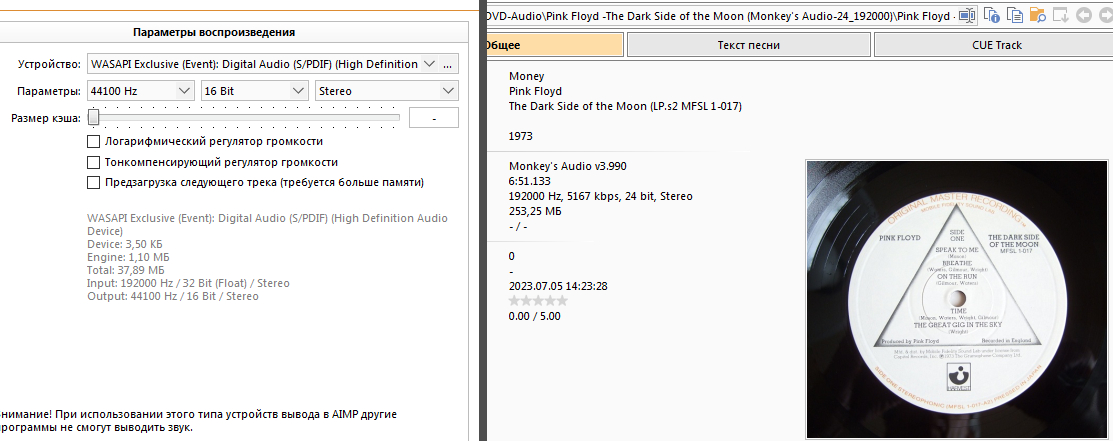Switch to the Текст песни tab

click(x=748, y=45)
